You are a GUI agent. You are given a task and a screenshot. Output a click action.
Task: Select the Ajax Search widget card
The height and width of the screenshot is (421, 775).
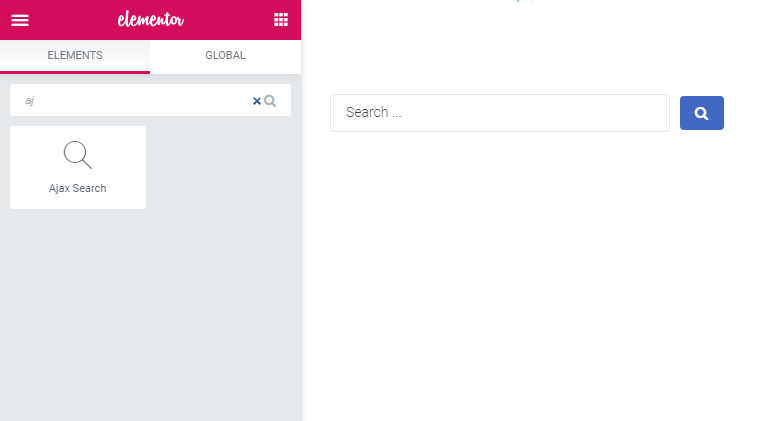click(x=78, y=168)
